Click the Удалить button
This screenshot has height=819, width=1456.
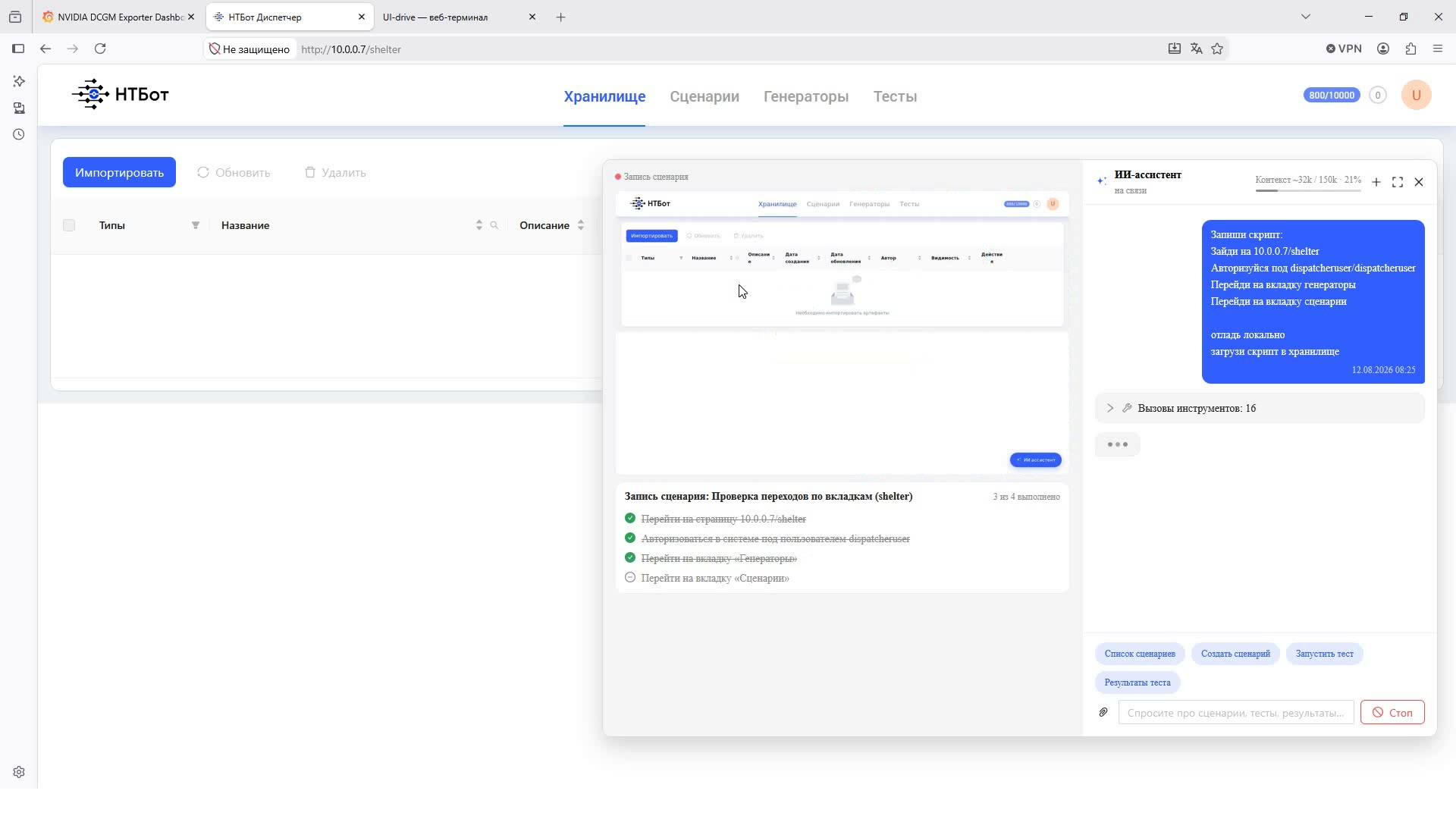[335, 172]
